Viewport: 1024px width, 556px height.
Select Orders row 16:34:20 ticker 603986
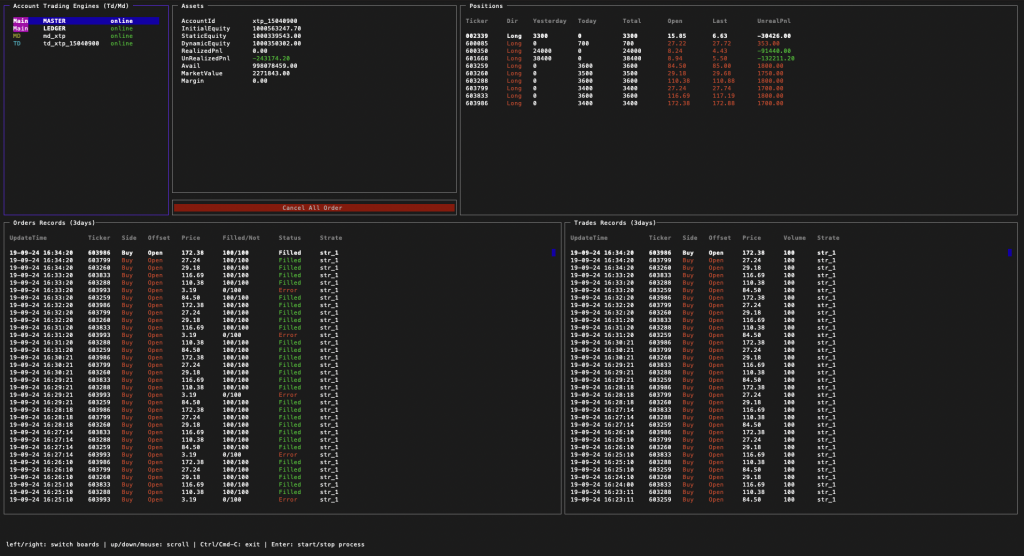174,253
